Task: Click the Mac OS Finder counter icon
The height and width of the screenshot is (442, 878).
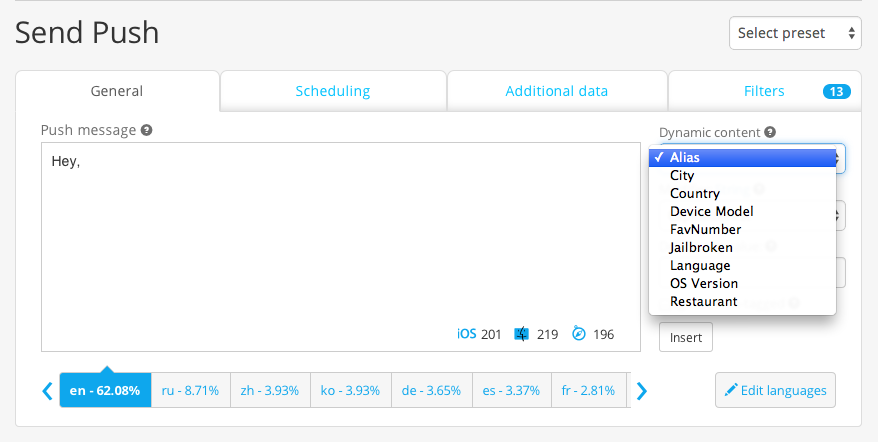Action: 521,334
